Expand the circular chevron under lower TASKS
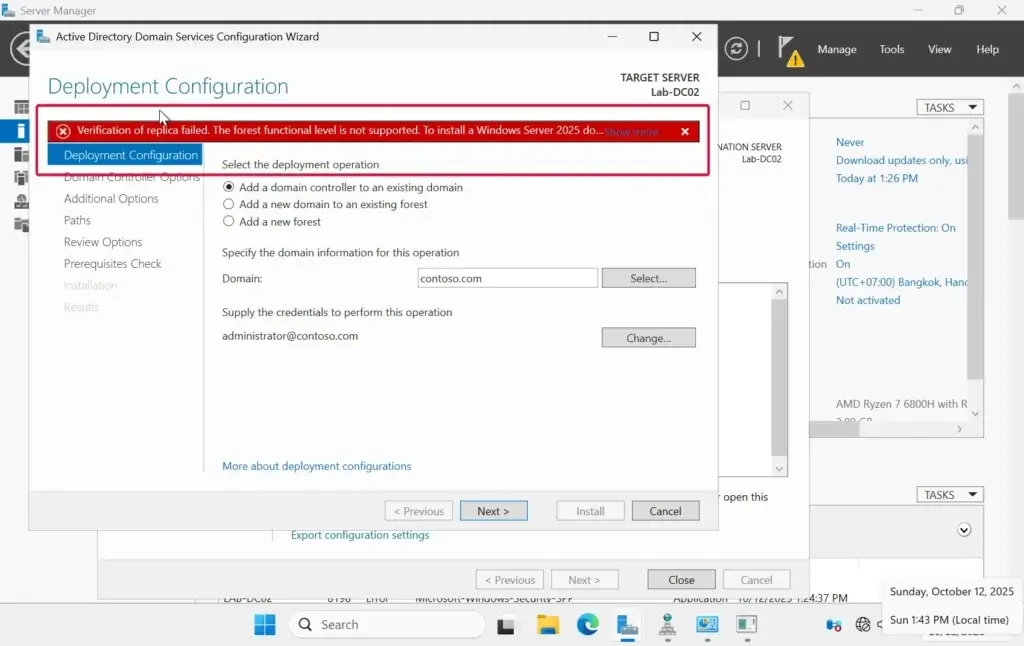This screenshot has height=646, width=1024. tap(964, 530)
